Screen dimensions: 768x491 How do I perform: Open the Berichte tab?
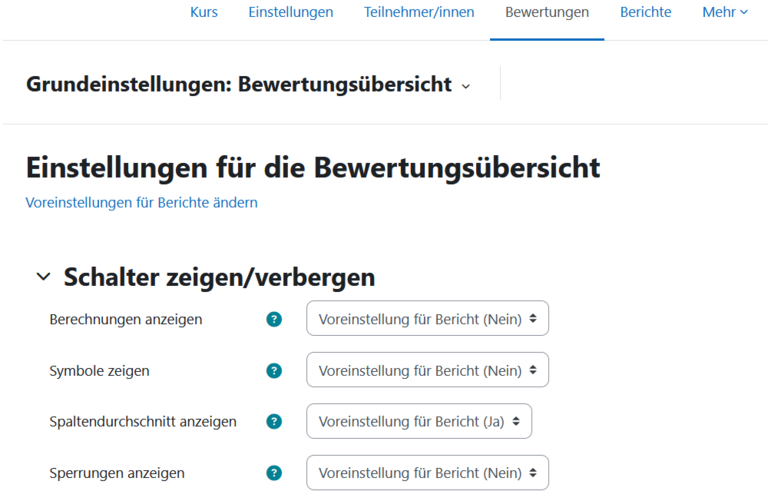tap(646, 13)
